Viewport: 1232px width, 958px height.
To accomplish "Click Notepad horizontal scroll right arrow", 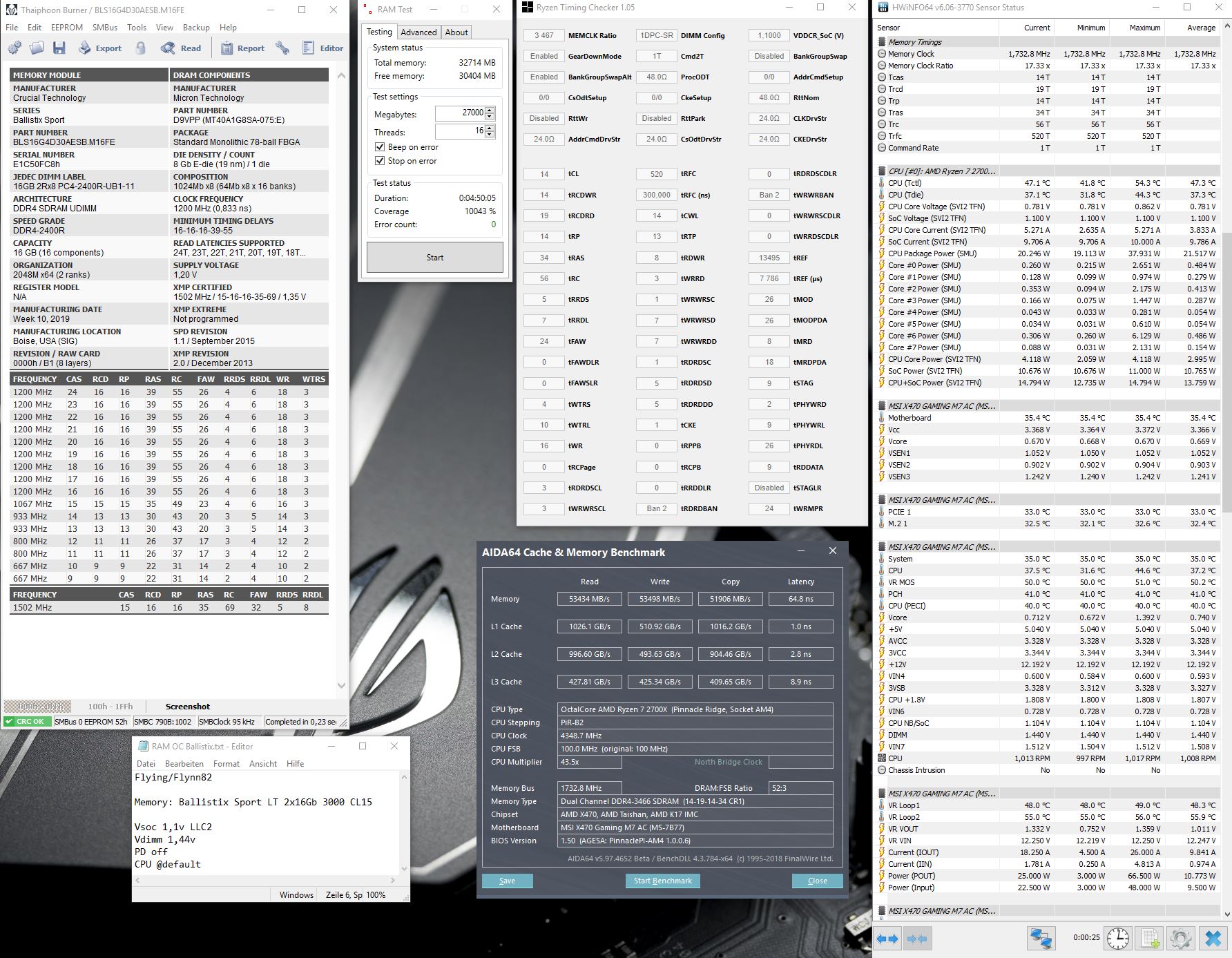I will 393,881.
